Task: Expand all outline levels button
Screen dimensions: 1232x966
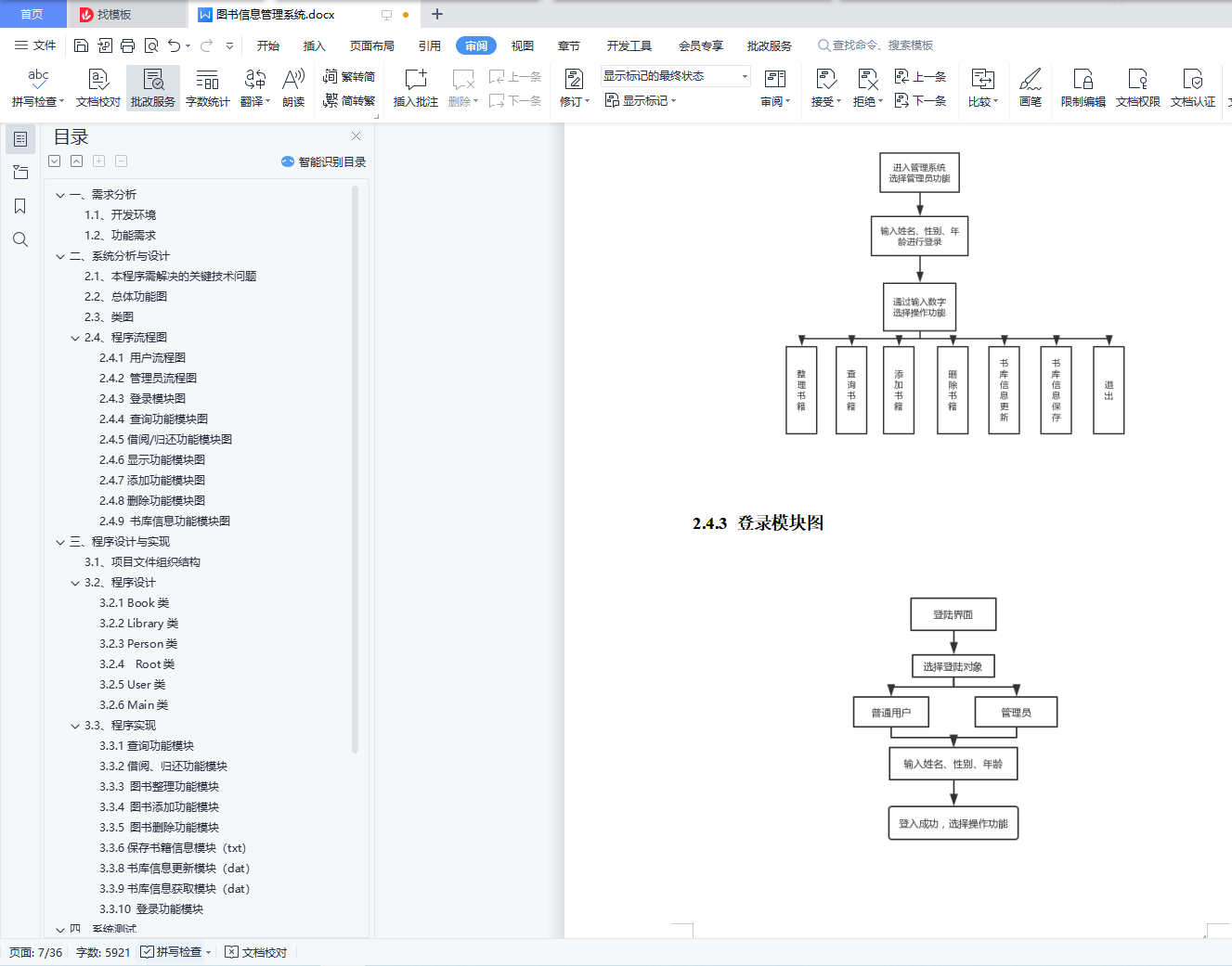Action: [55, 161]
